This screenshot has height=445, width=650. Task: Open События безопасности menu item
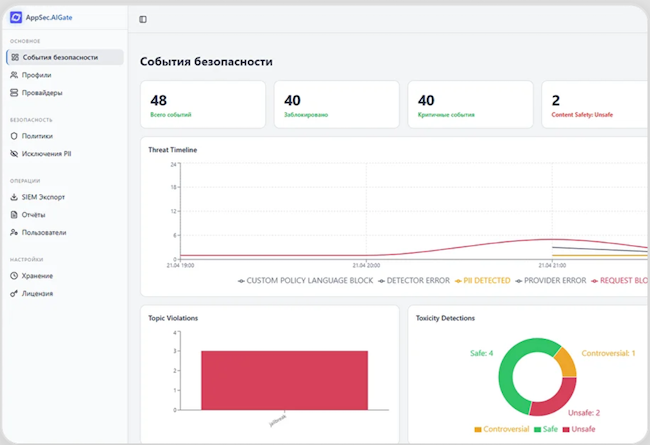[65, 57]
